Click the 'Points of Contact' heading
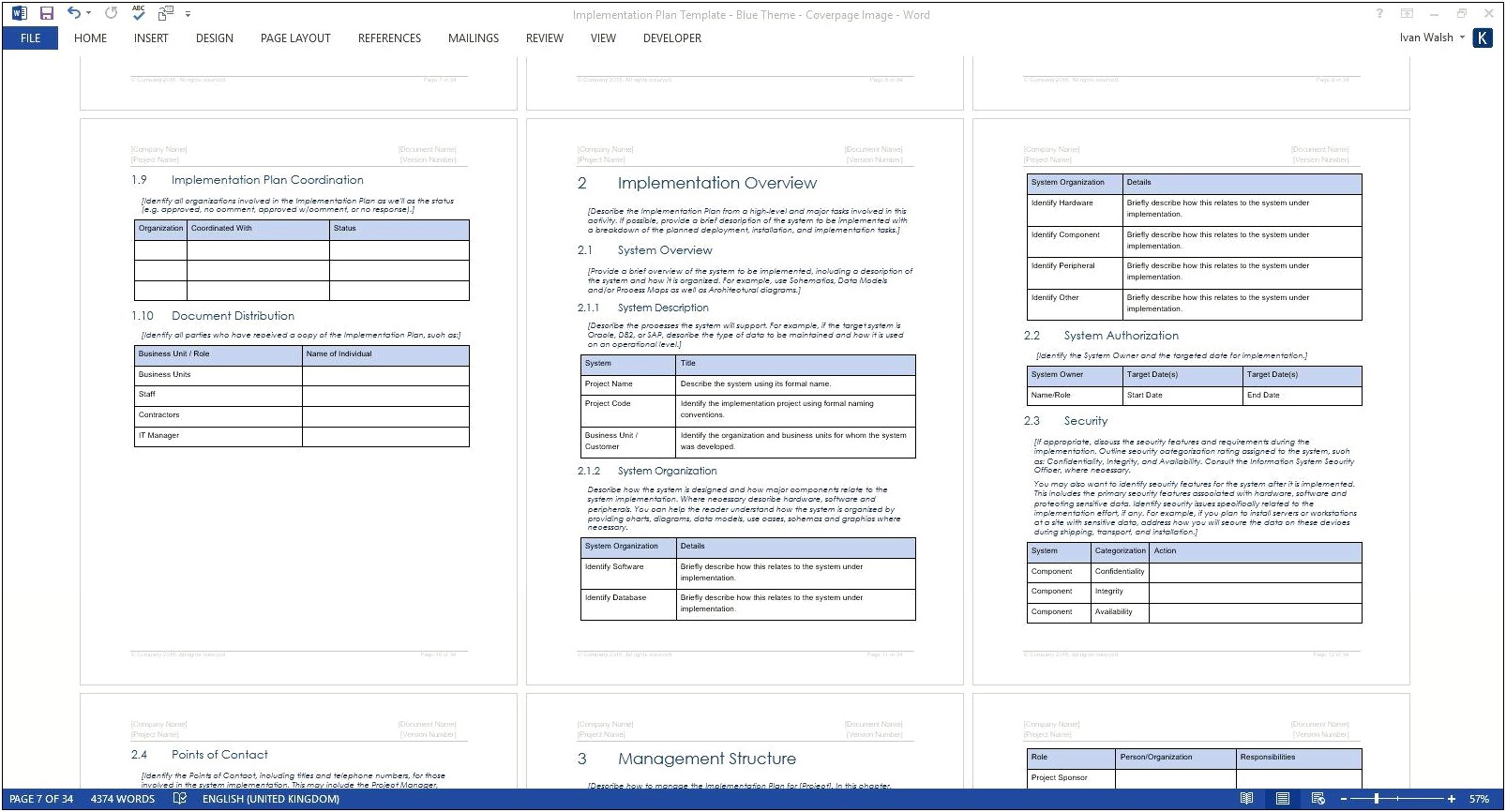 point(219,755)
